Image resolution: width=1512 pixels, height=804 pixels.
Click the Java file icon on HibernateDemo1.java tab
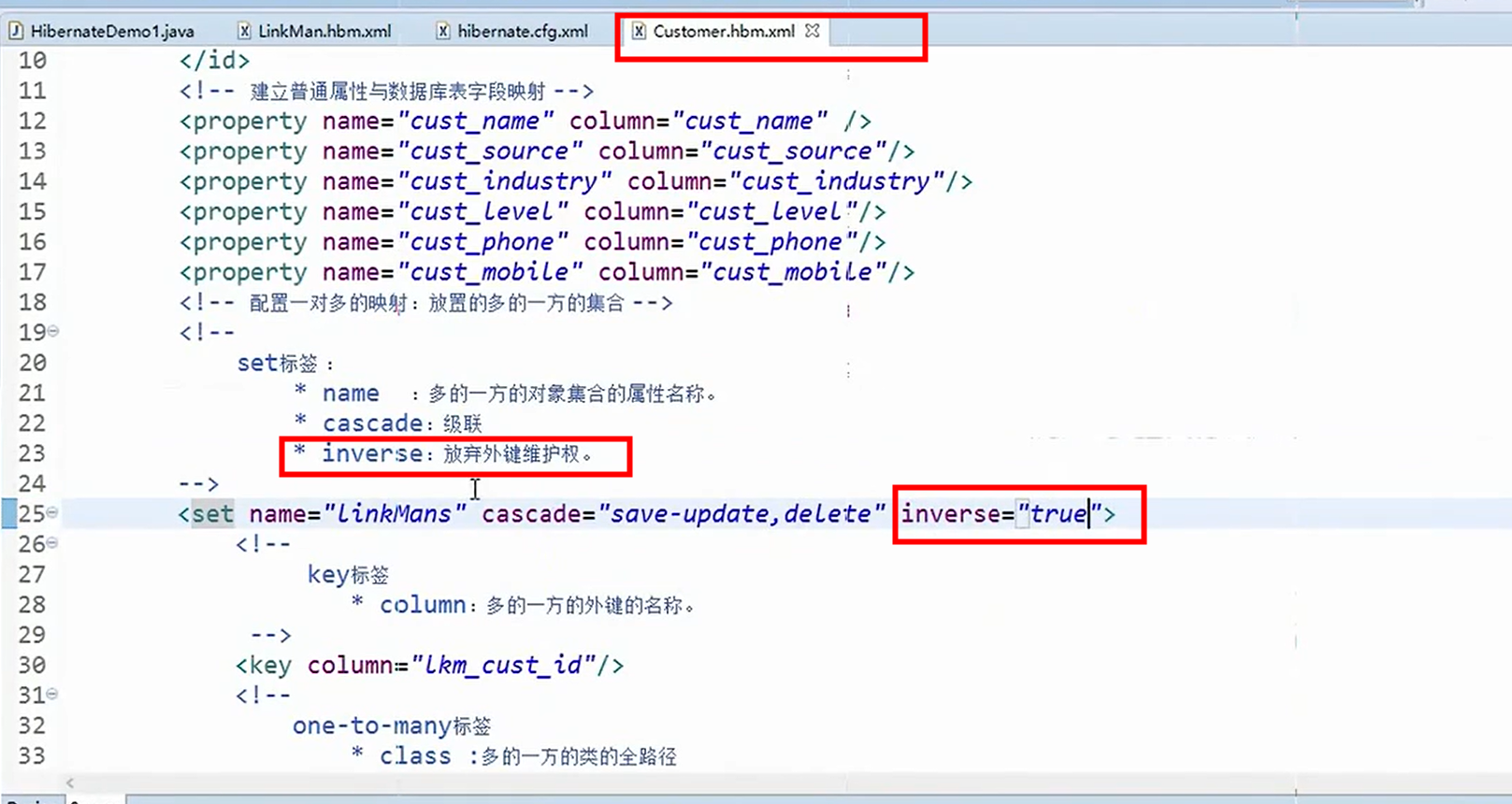pos(16,31)
